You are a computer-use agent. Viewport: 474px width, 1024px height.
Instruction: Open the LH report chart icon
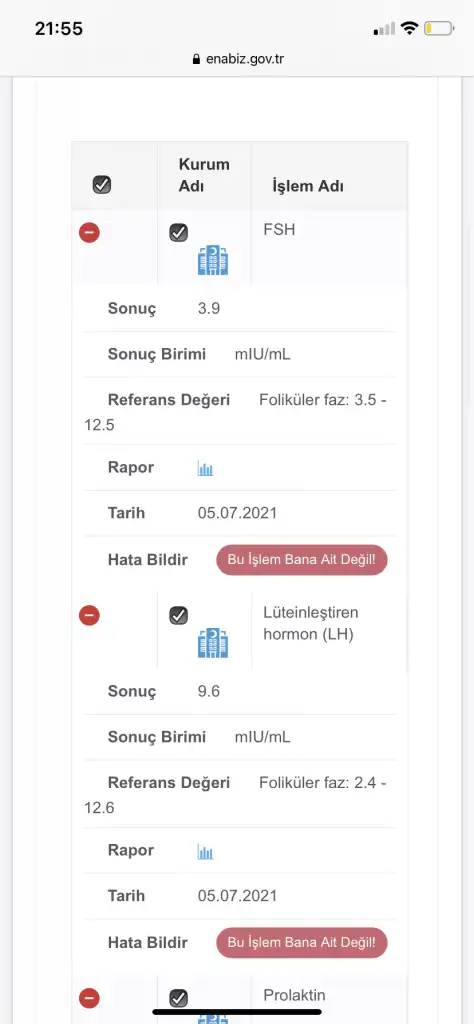click(x=206, y=851)
